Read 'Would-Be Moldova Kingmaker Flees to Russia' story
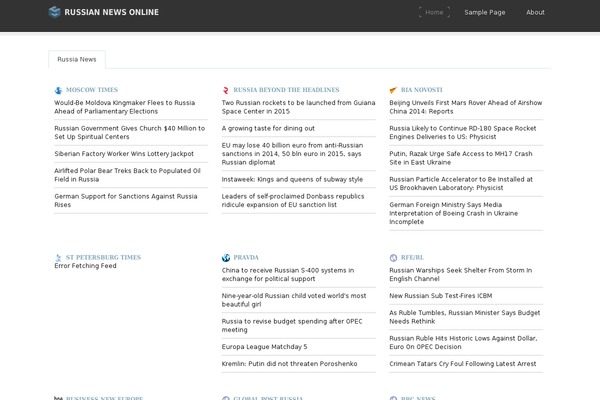Viewport: 600px width, 400px height. [125, 107]
